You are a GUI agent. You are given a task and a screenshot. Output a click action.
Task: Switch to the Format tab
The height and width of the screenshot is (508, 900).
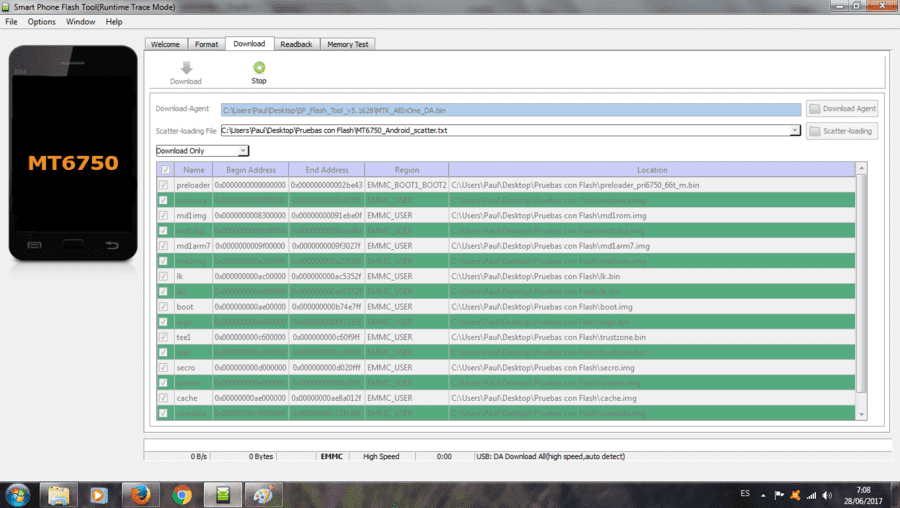206,44
